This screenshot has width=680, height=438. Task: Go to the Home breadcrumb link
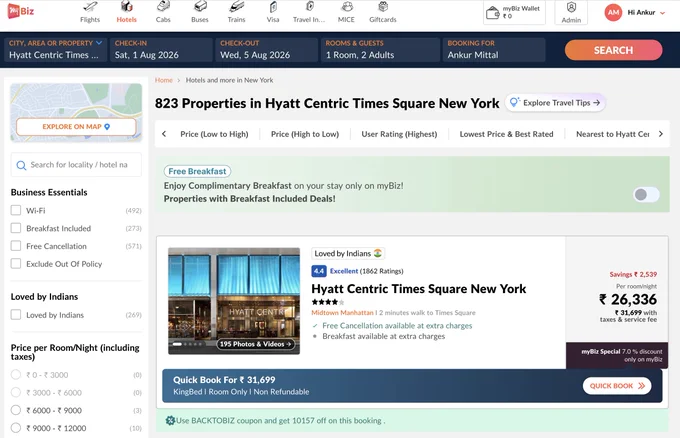[163, 80]
